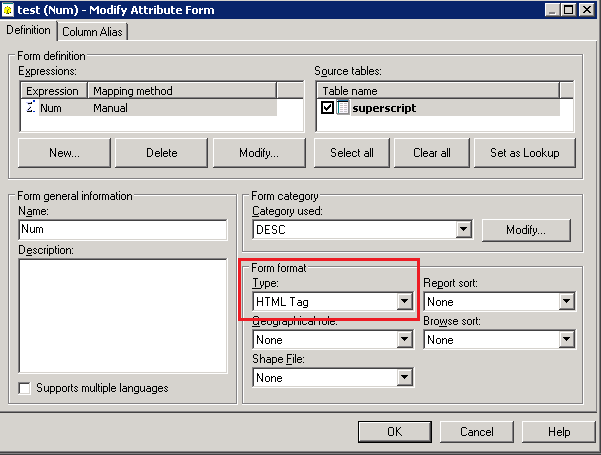The width and height of the screenshot is (601, 455).
Task: Click the Table name column header
Action: (x=438, y=91)
